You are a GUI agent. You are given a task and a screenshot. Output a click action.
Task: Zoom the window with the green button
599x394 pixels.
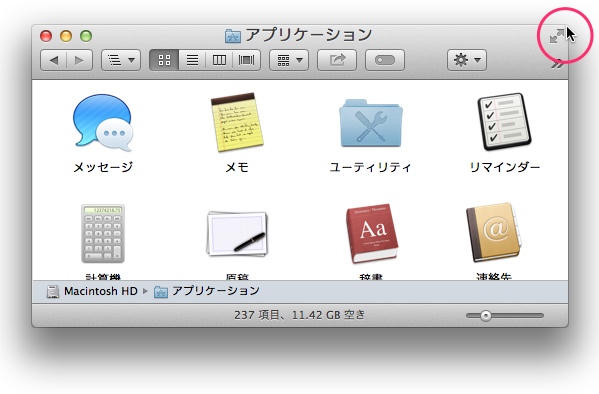(x=86, y=36)
